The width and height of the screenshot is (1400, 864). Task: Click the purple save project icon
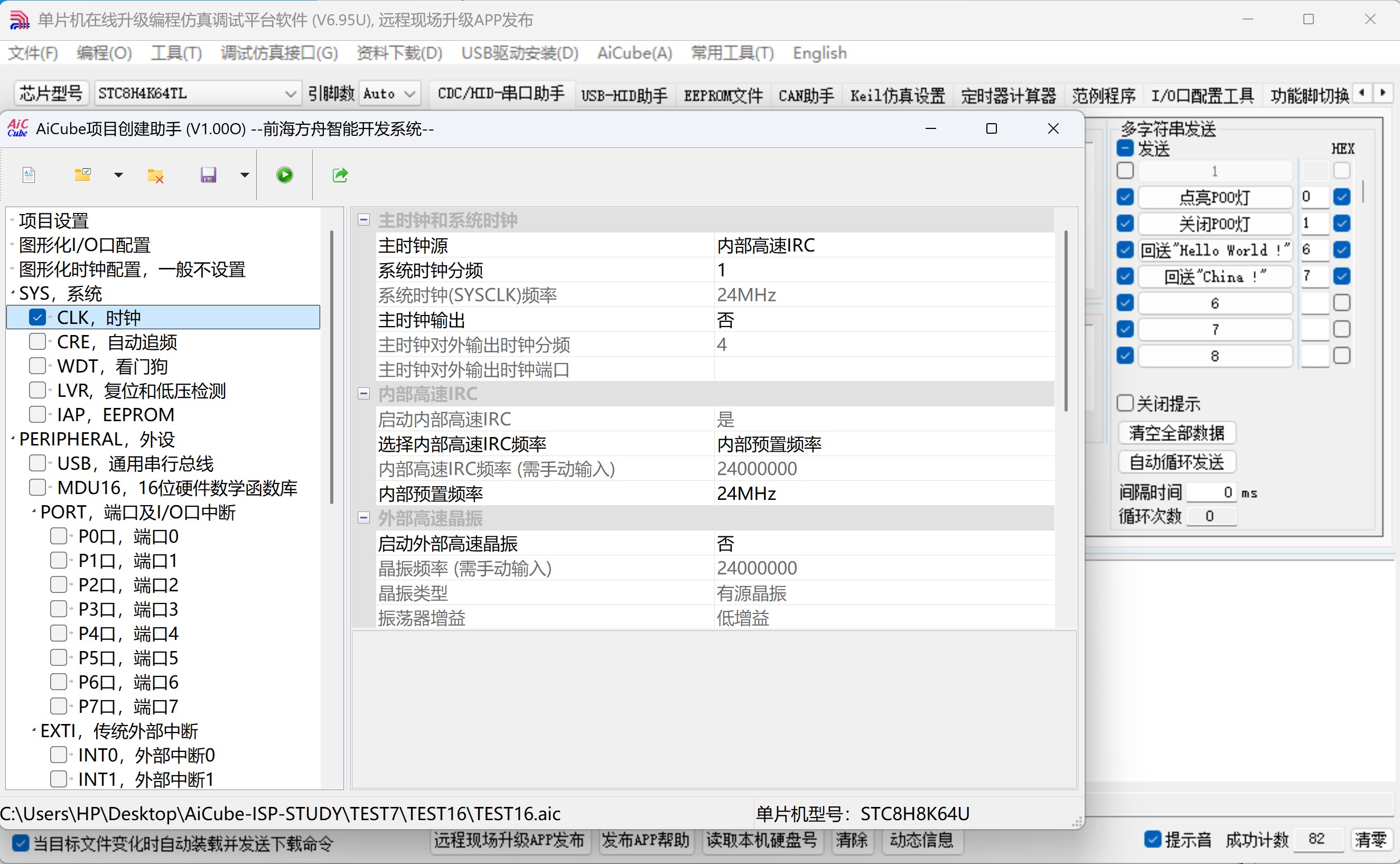click(209, 175)
